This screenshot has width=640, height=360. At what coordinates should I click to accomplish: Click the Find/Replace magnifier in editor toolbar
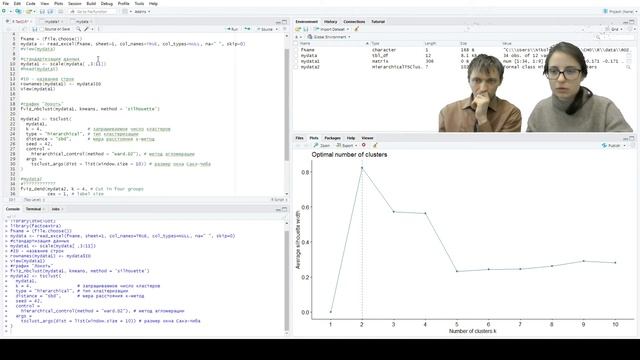point(78,29)
